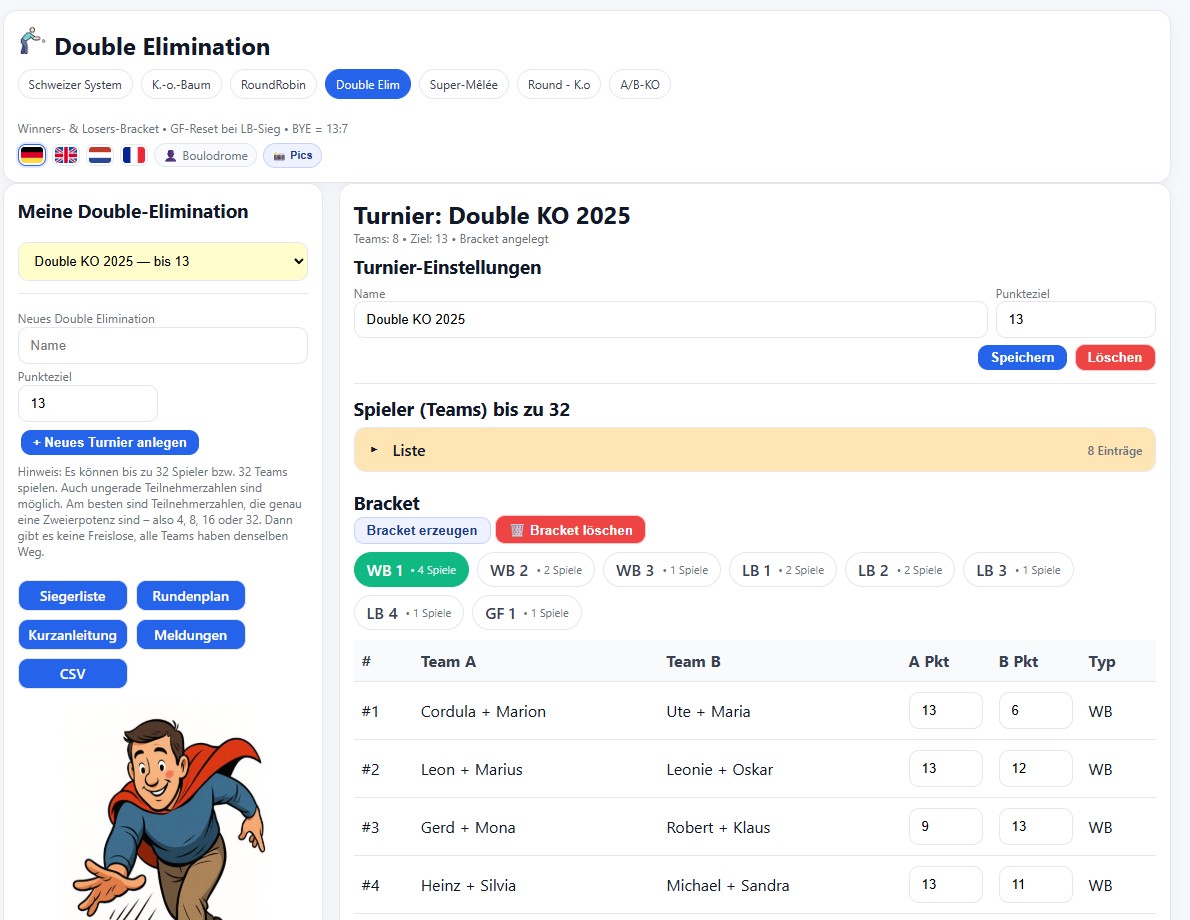
Task: Select the German flag language icon
Action: pos(32,155)
